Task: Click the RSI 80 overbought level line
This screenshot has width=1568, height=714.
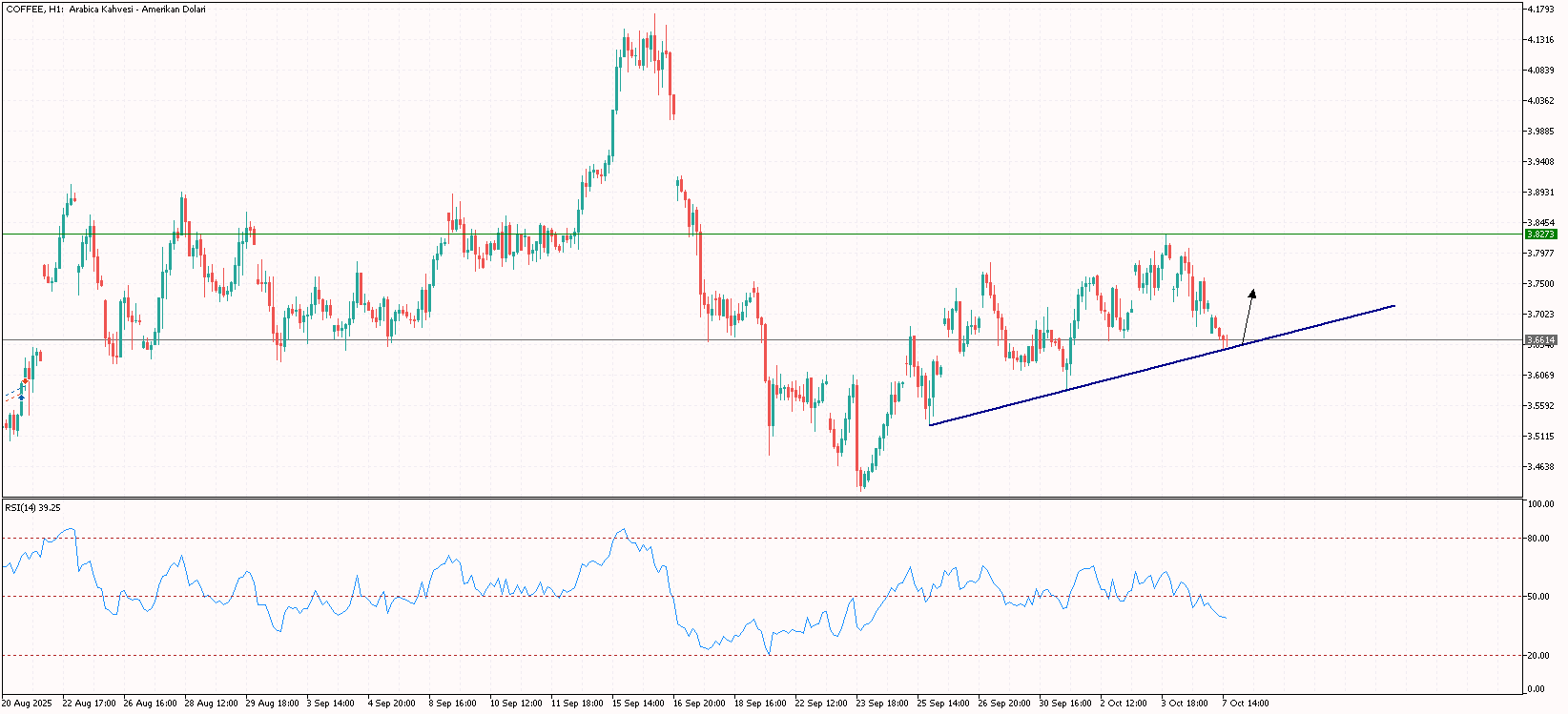Action: click(x=382, y=538)
